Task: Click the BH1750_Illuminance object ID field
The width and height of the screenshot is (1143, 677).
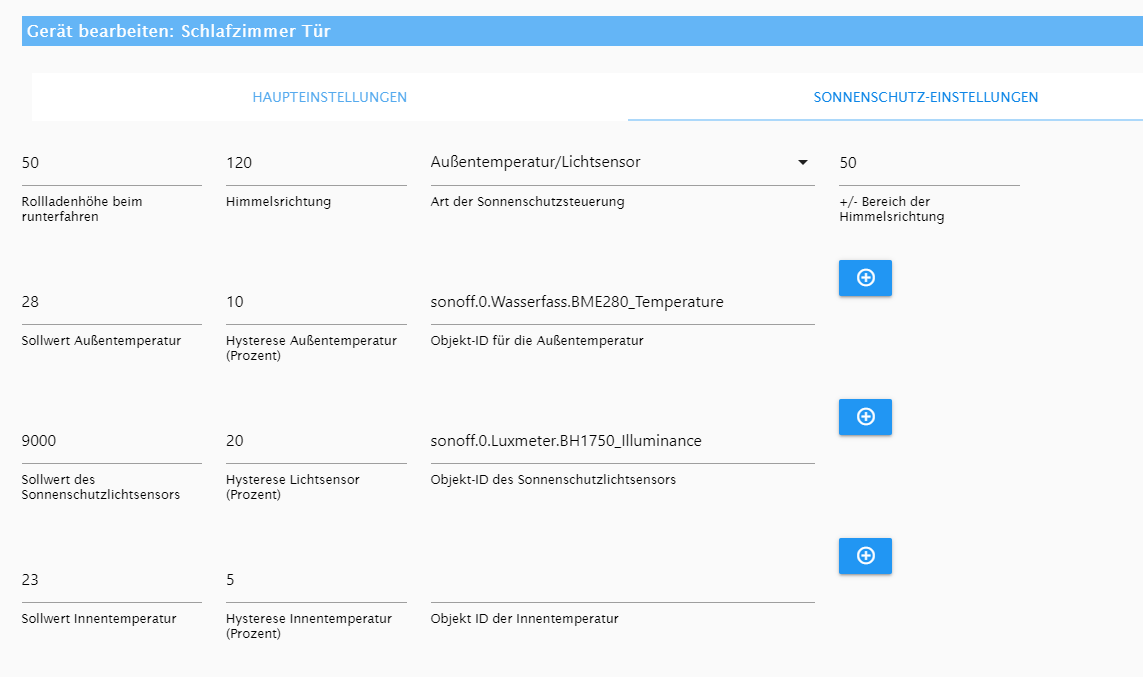Action: coord(623,441)
